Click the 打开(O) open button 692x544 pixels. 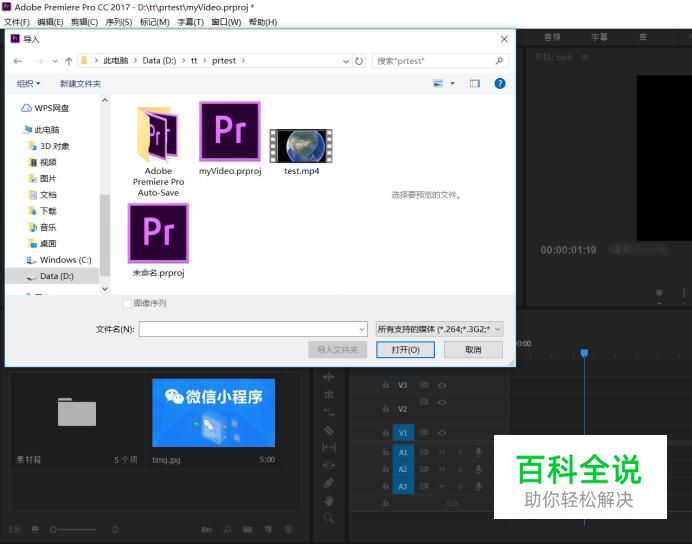click(x=405, y=350)
